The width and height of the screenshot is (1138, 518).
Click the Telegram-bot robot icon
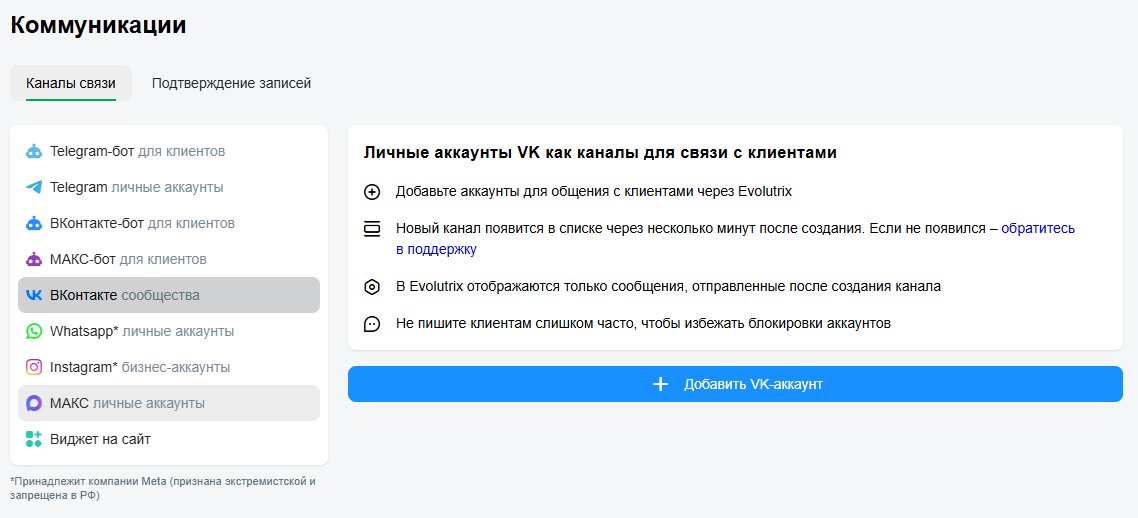(34, 151)
